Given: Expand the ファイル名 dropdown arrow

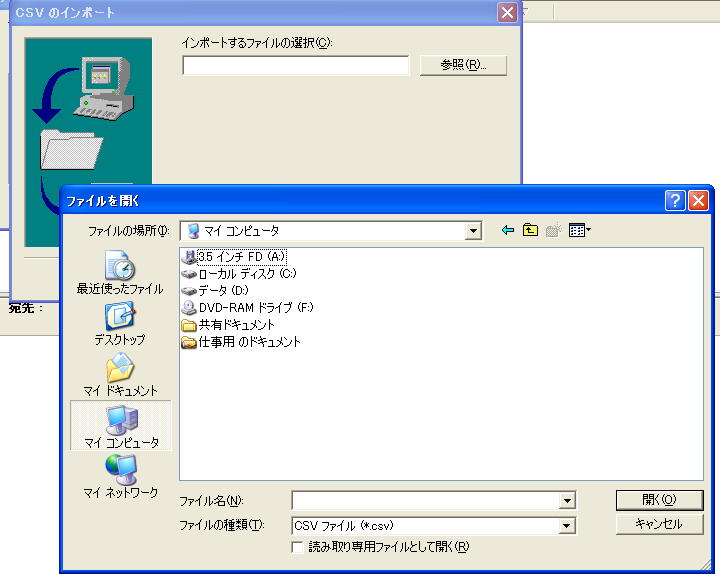Looking at the screenshot, I should 568,500.
